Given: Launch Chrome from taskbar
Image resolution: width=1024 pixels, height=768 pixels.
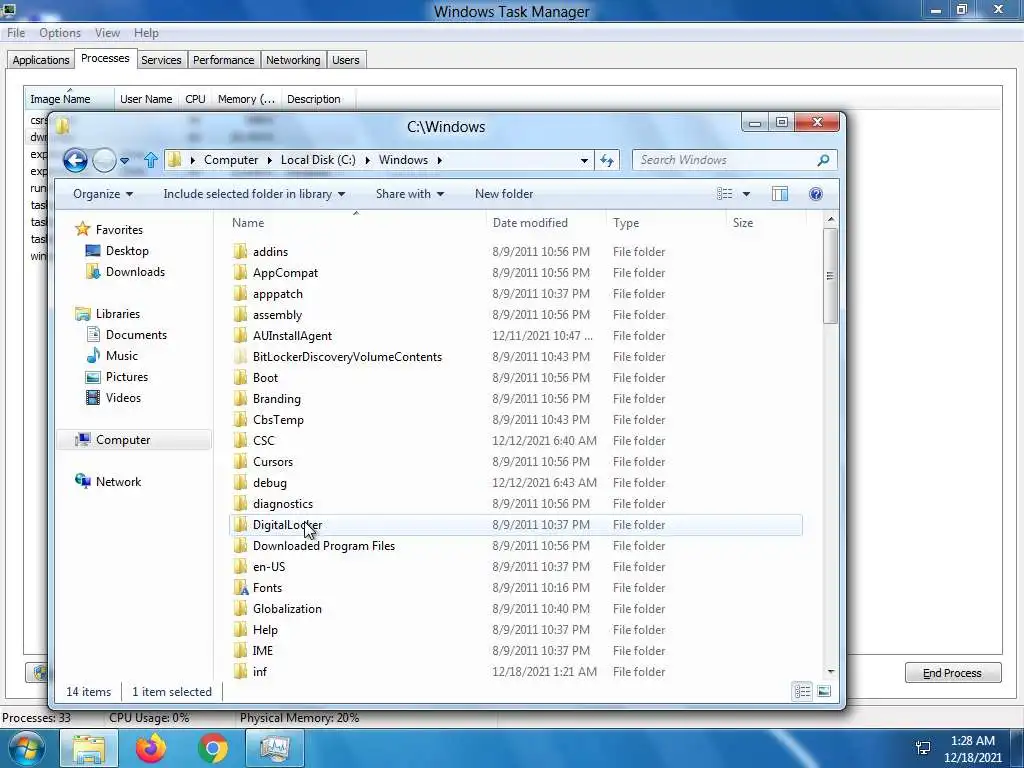Looking at the screenshot, I should point(213,748).
